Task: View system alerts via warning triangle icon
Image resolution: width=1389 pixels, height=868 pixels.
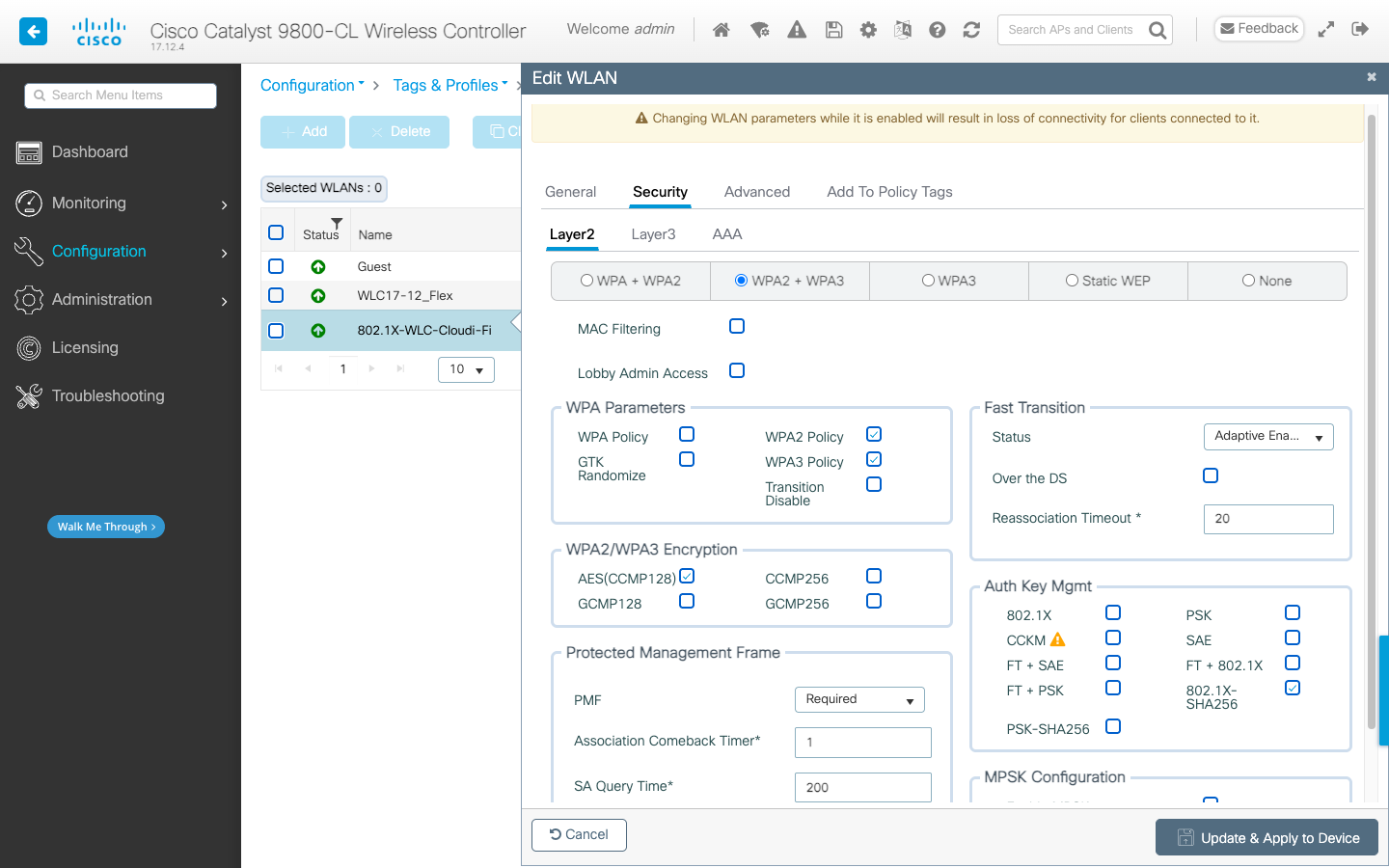Action: coord(796,29)
